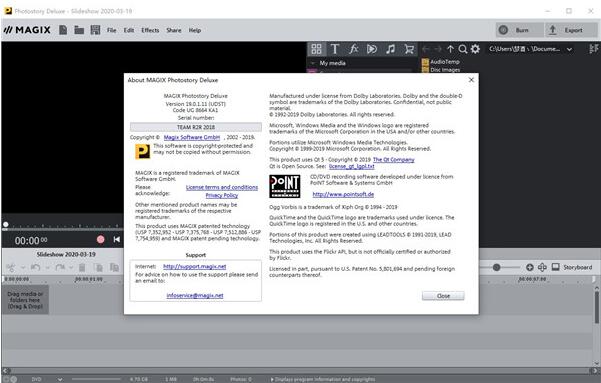Open the fx effects tab
Viewport: 601px width, 383px height.
click(353, 49)
